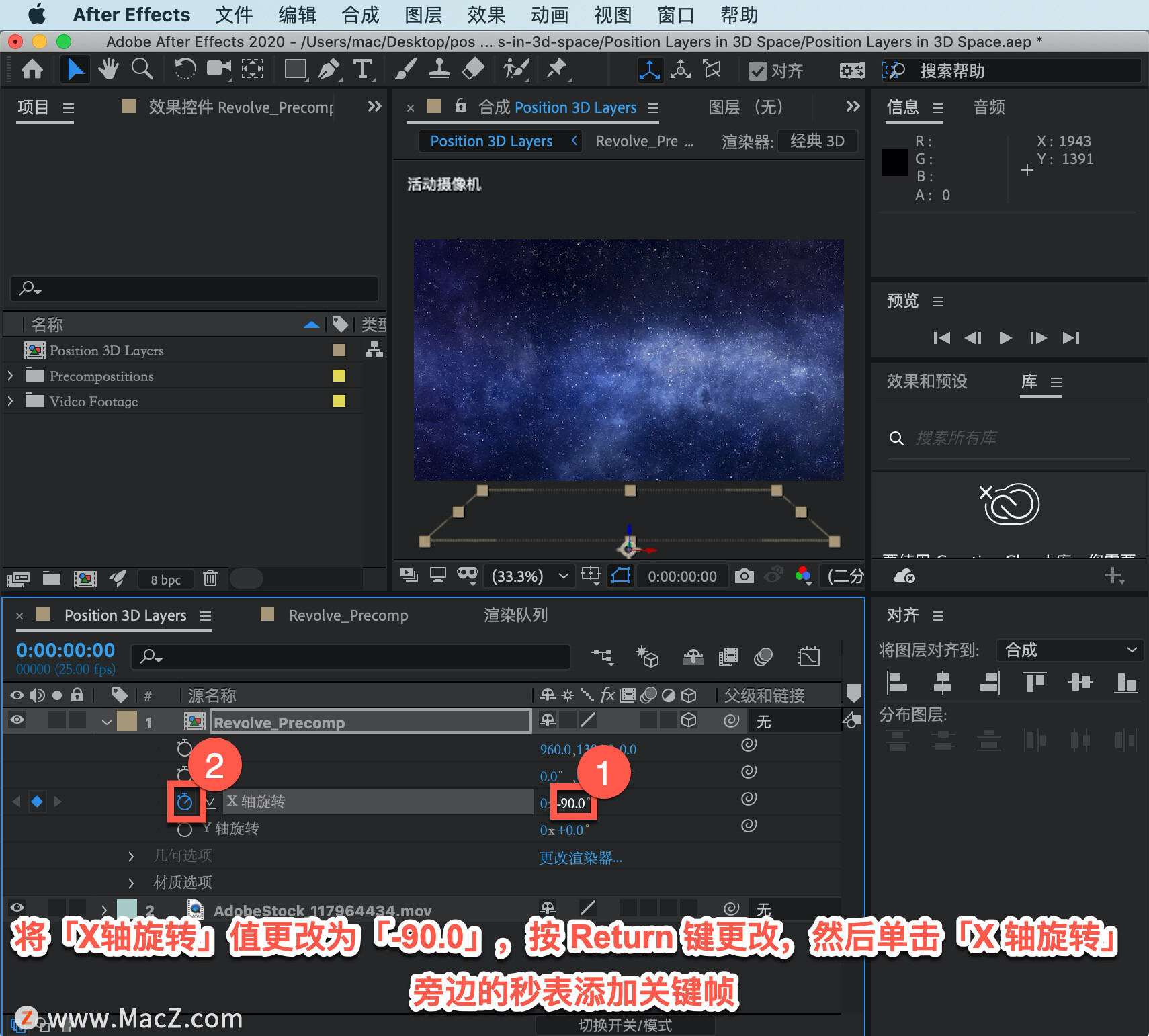Switch to 音频 panel tab
The width and height of the screenshot is (1149, 1036).
pos(988,107)
